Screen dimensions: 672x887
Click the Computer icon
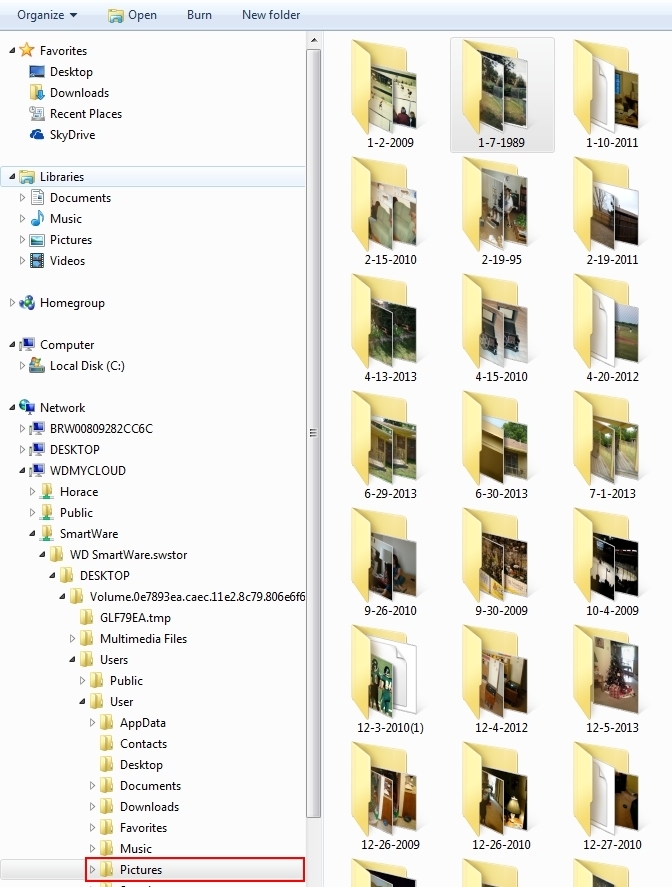coord(27,345)
